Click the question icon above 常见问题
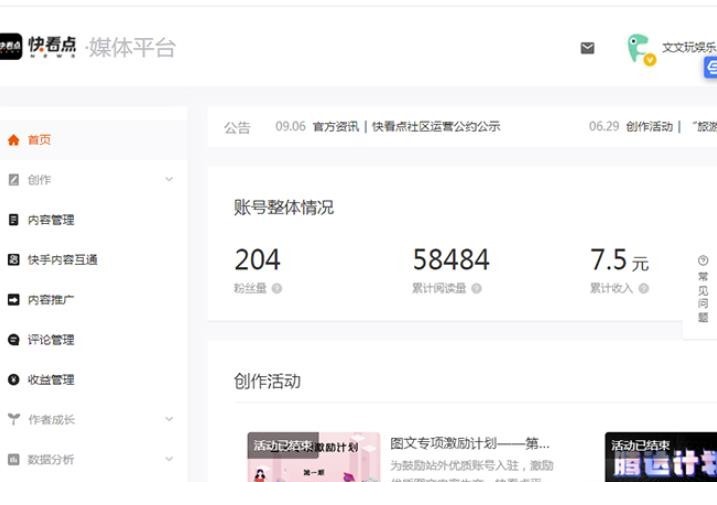The image size is (717, 505). [703, 260]
